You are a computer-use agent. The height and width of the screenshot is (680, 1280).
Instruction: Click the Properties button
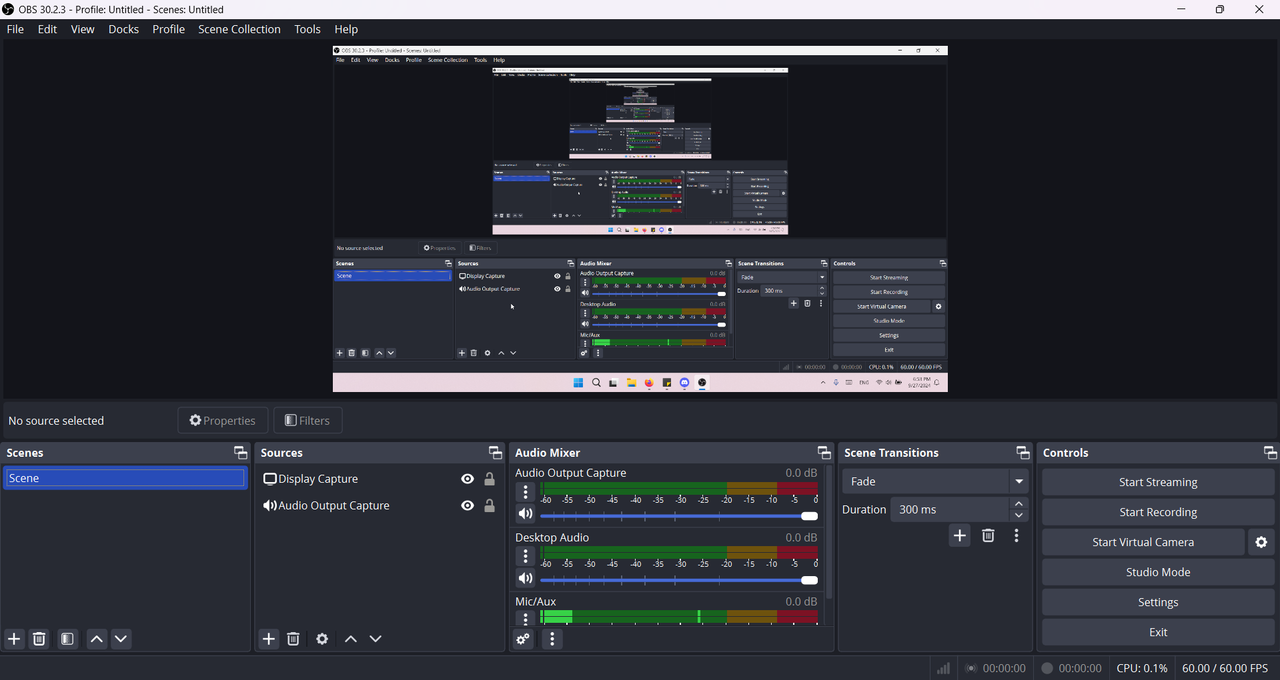tap(222, 420)
